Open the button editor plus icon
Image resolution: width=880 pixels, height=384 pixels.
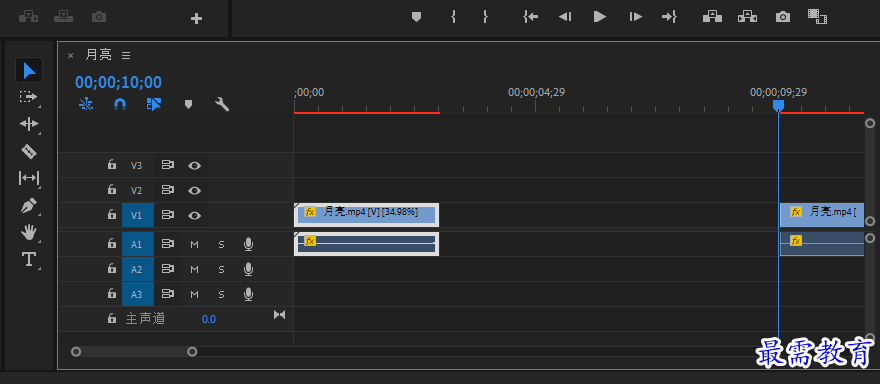pos(196,19)
